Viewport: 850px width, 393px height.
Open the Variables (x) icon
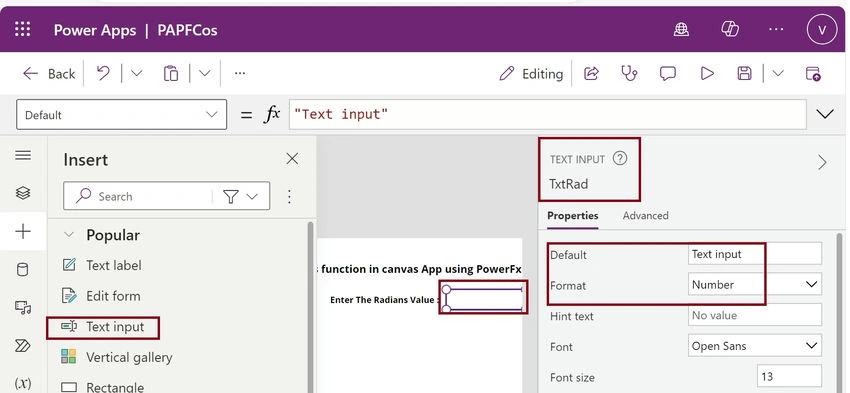pos(23,383)
